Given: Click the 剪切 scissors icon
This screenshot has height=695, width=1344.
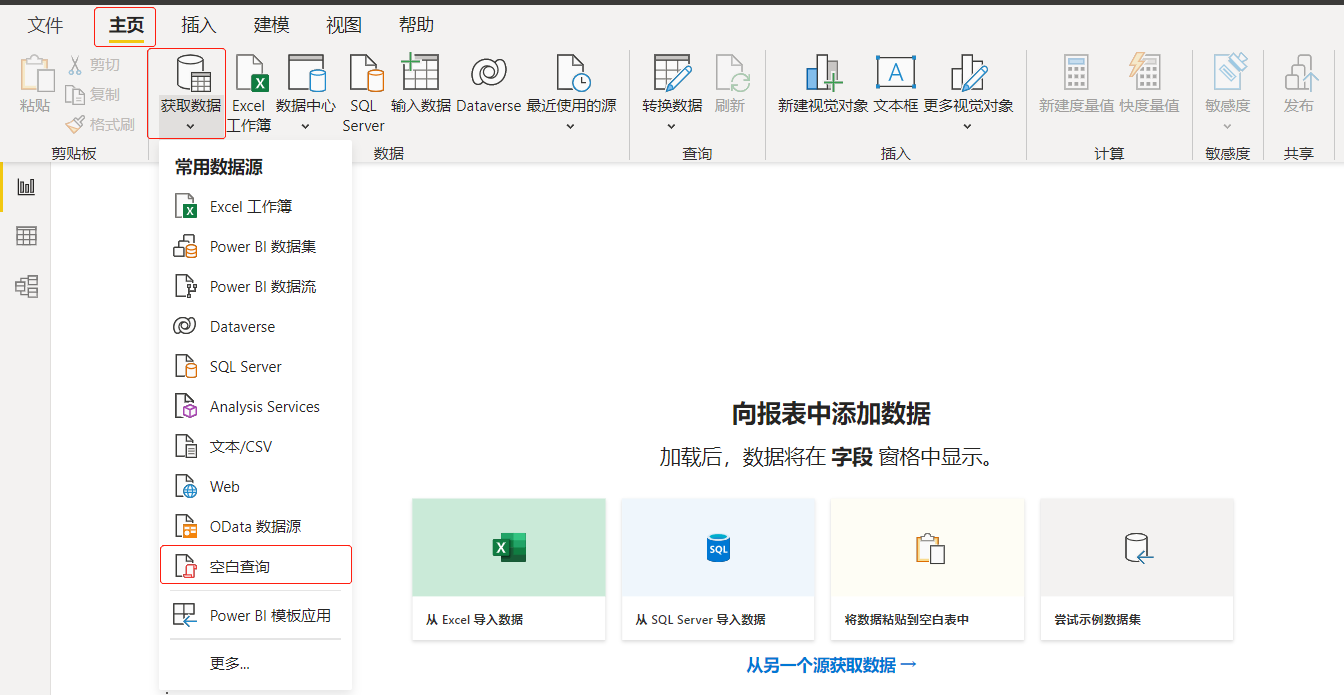Looking at the screenshot, I should coord(76,65).
